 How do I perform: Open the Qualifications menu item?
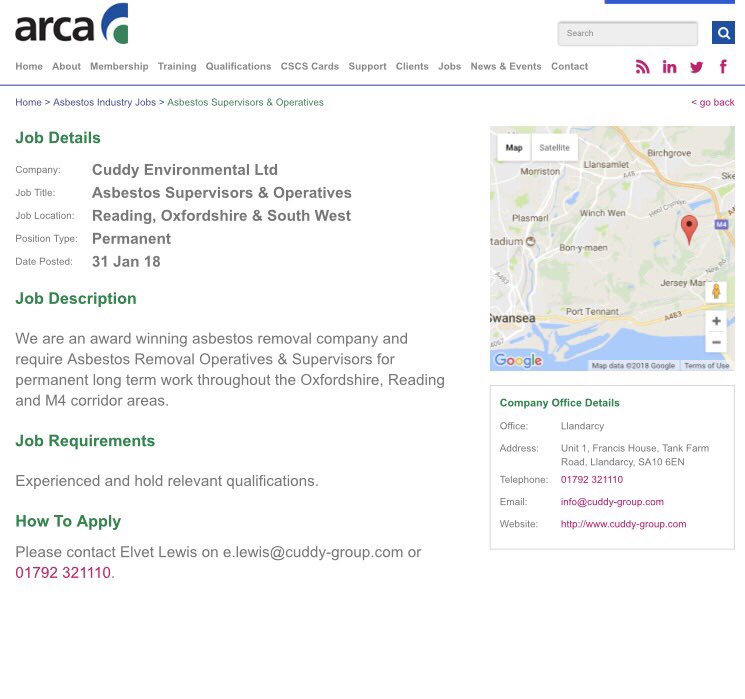click(239, 67)
